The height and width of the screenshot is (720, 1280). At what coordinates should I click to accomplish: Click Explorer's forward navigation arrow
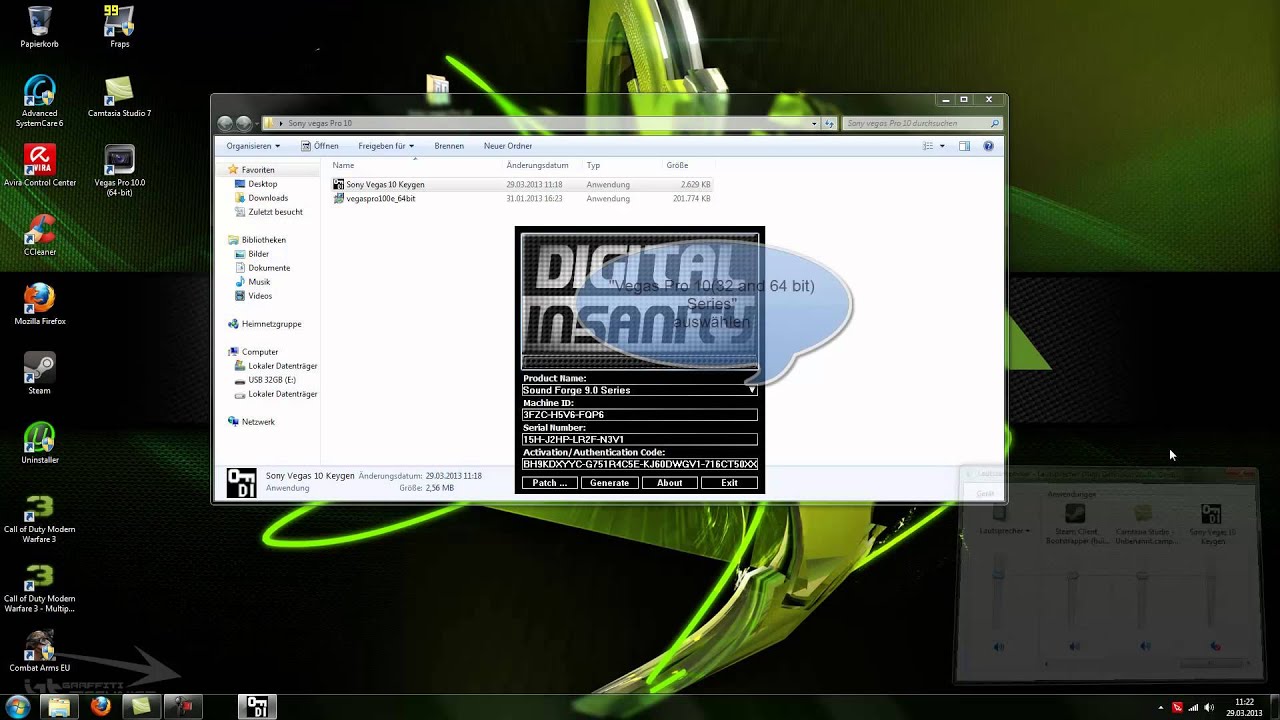click(x=243, y=123)
